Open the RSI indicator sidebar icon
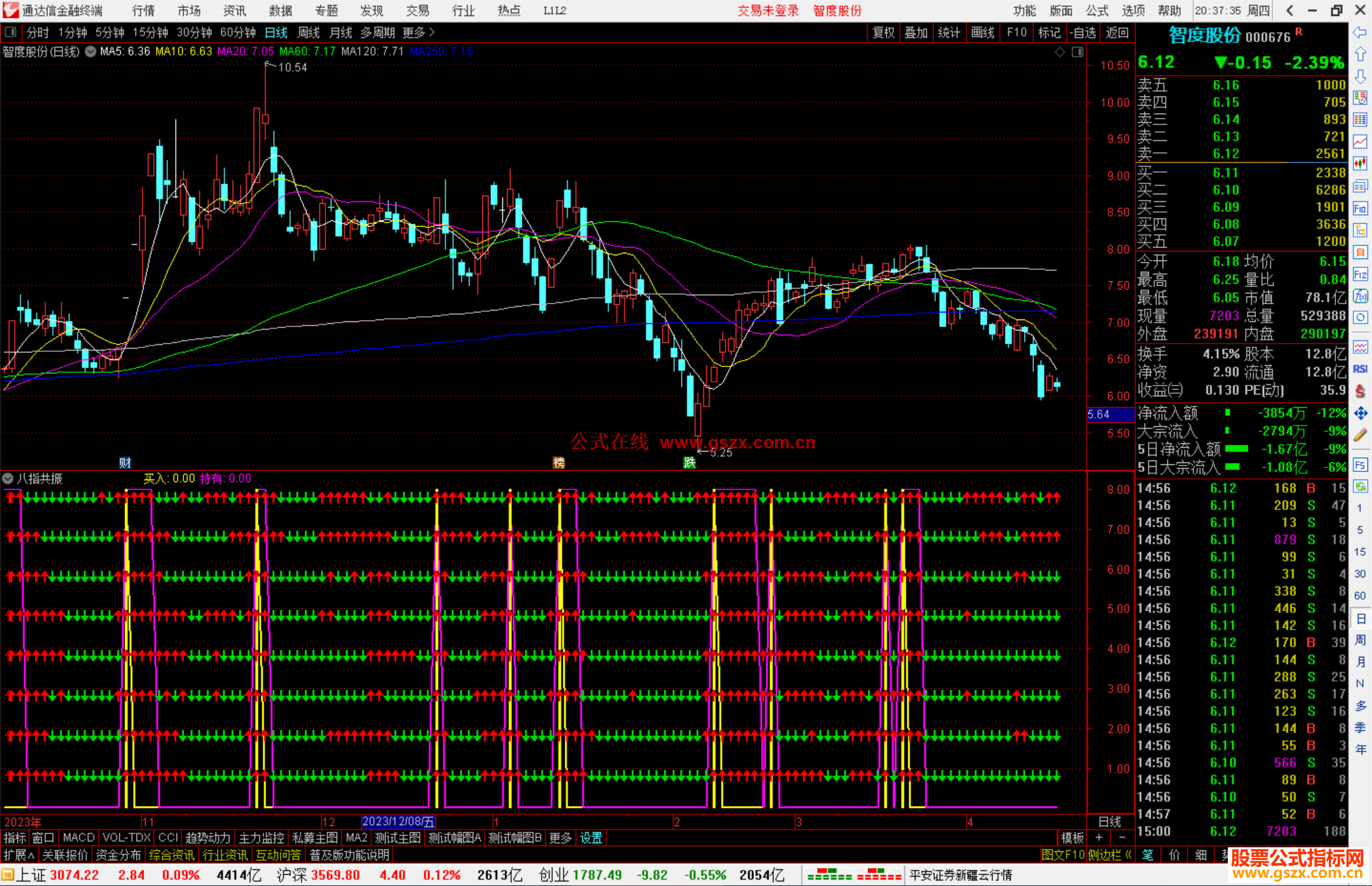1372x886 pixels. (1360, 369)
